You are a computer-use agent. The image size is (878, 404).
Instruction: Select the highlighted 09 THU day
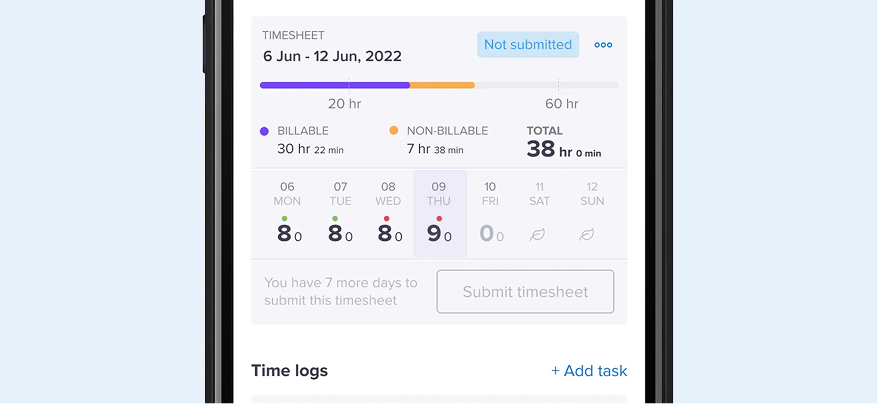(x=439, y=213)
